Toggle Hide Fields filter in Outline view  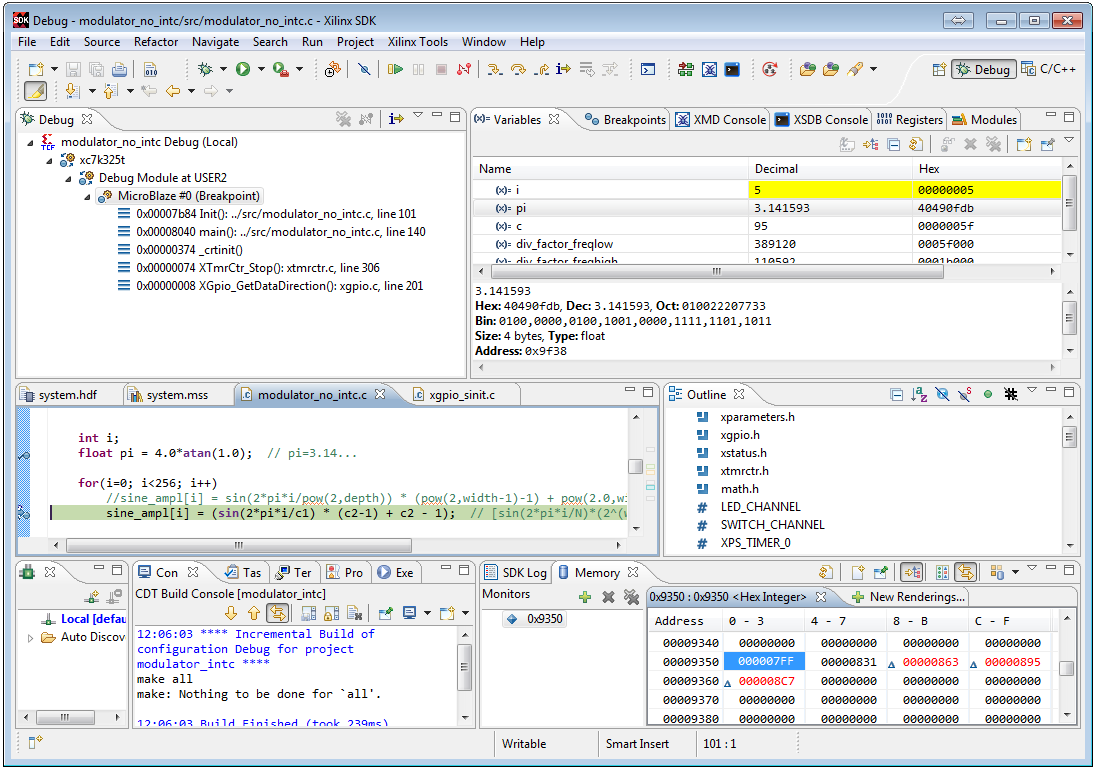tap(942, 394)
